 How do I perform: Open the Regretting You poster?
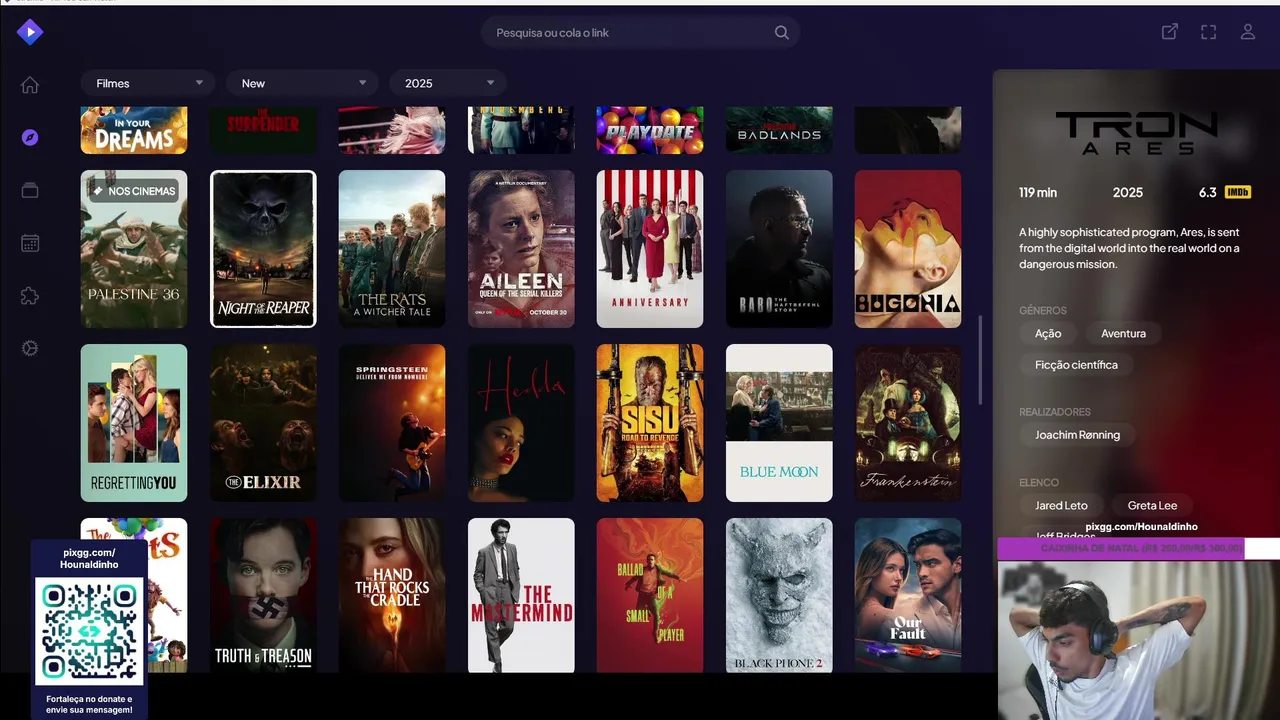134,423
